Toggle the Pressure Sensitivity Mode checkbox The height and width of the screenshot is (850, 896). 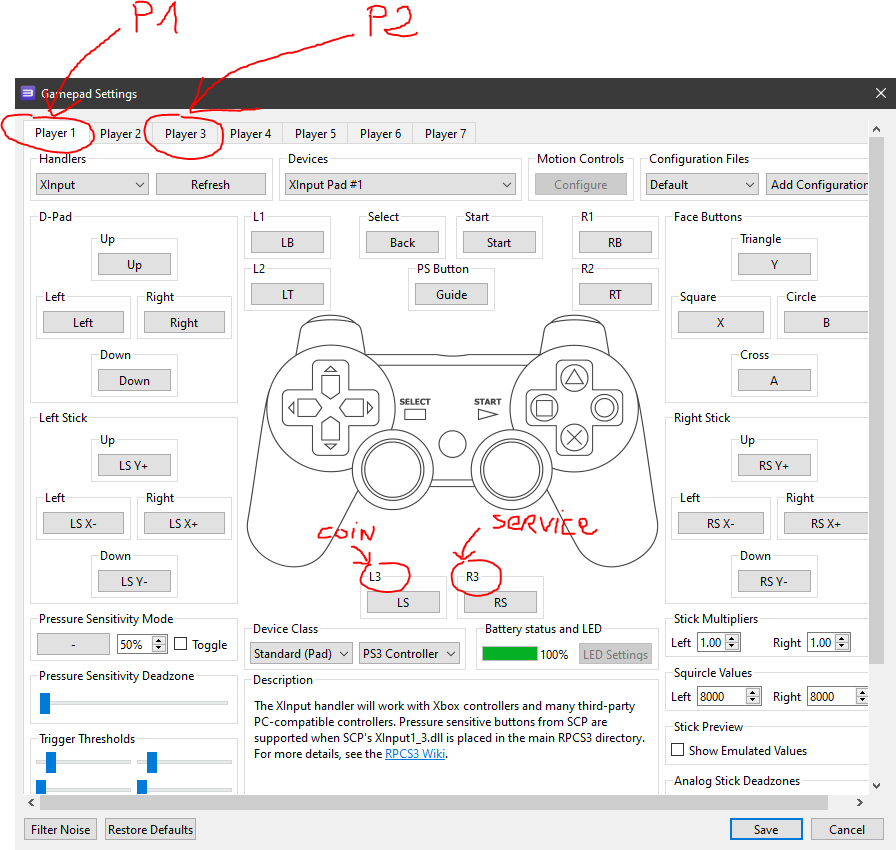(x=181, y=644)
